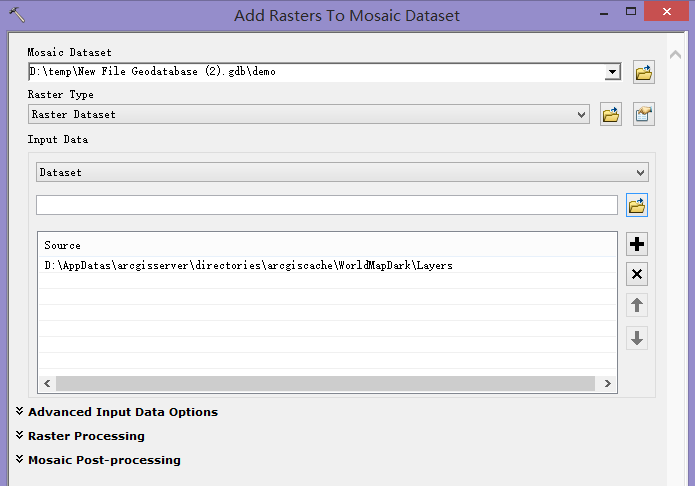This screenshot has width=695, height=486.
Task: Maximize the Add Rasters dialog
Action: pyautogui.click(x=631, y=12)
